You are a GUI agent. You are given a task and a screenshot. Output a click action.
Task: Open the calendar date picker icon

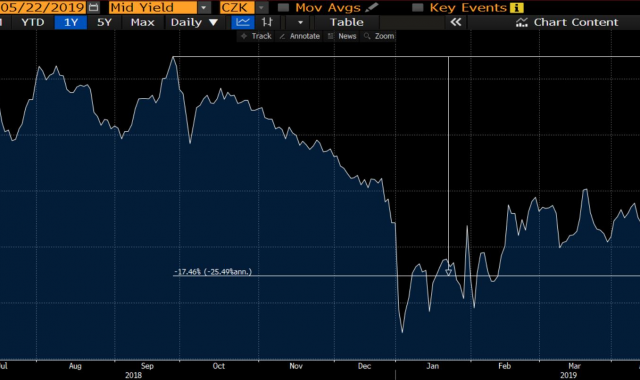(x=93, y=7)
